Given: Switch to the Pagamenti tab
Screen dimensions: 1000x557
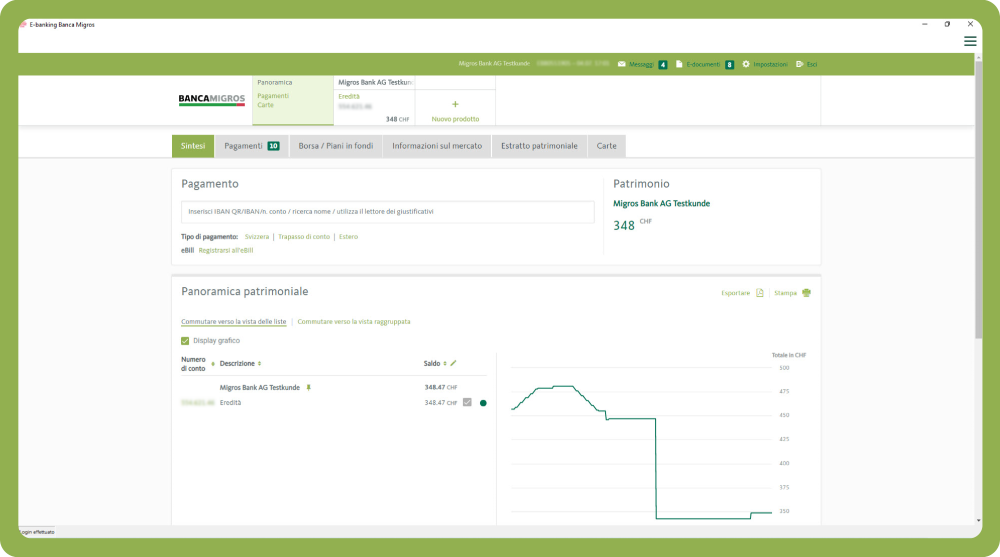Looking at the screenshot, I should click(x=251, y=146).
